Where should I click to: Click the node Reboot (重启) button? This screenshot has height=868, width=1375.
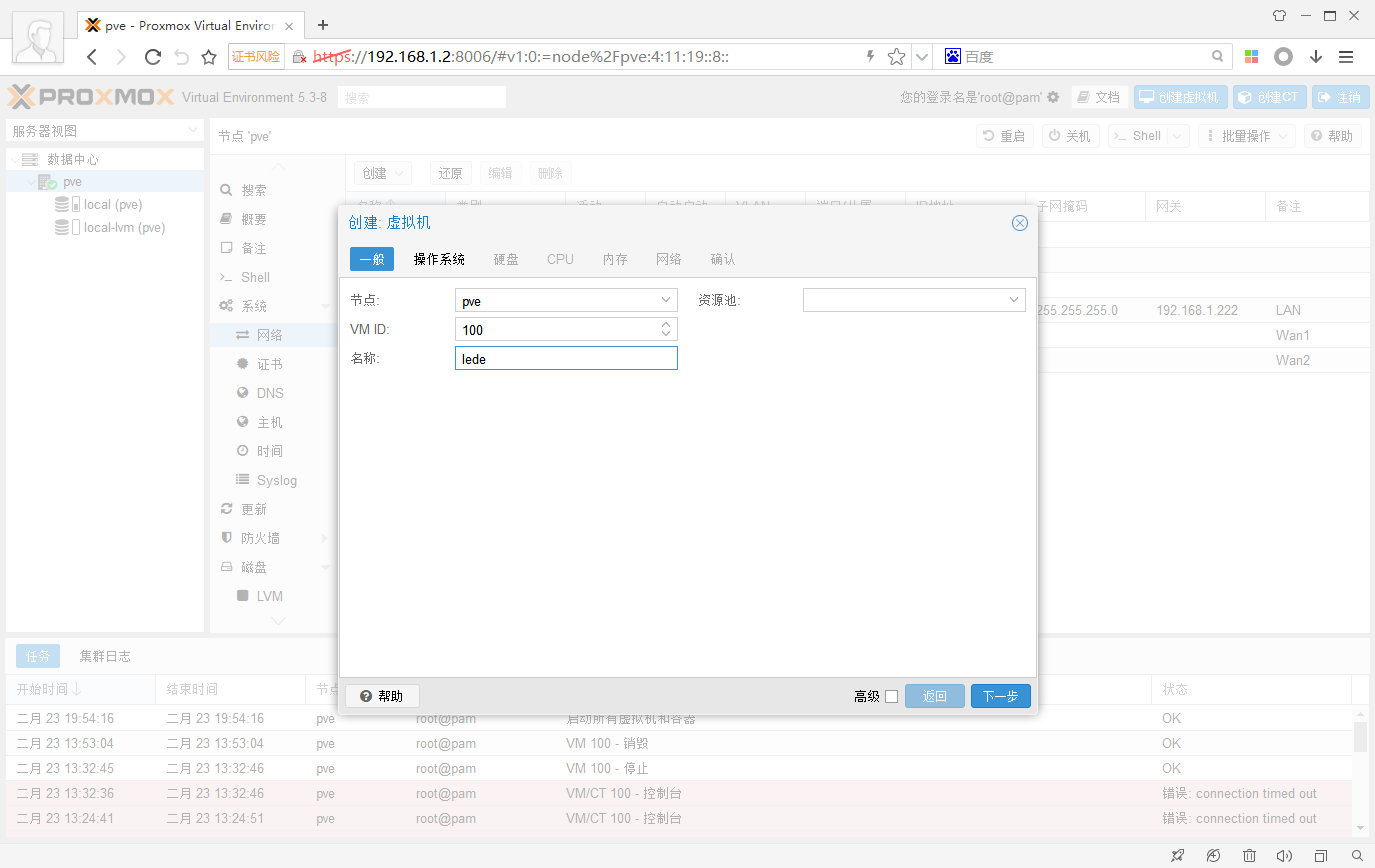click(1004, 136)
